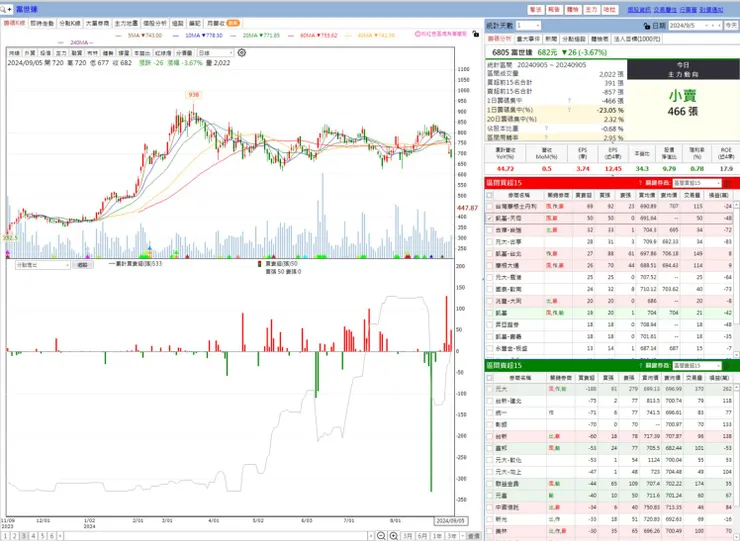740x541 pixels.
Task: Open chart settings gear icon
Action: point(242,52)
